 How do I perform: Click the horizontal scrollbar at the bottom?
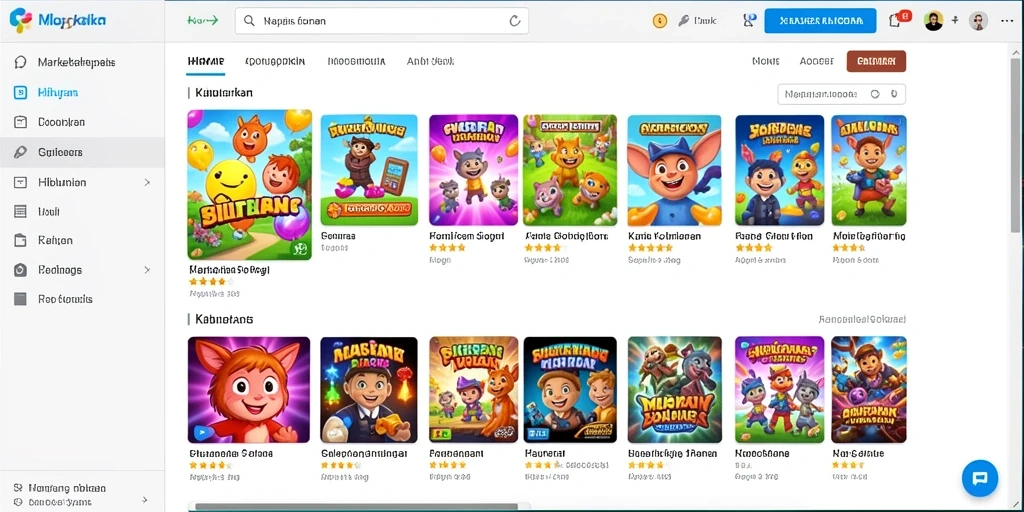(357, 506)
